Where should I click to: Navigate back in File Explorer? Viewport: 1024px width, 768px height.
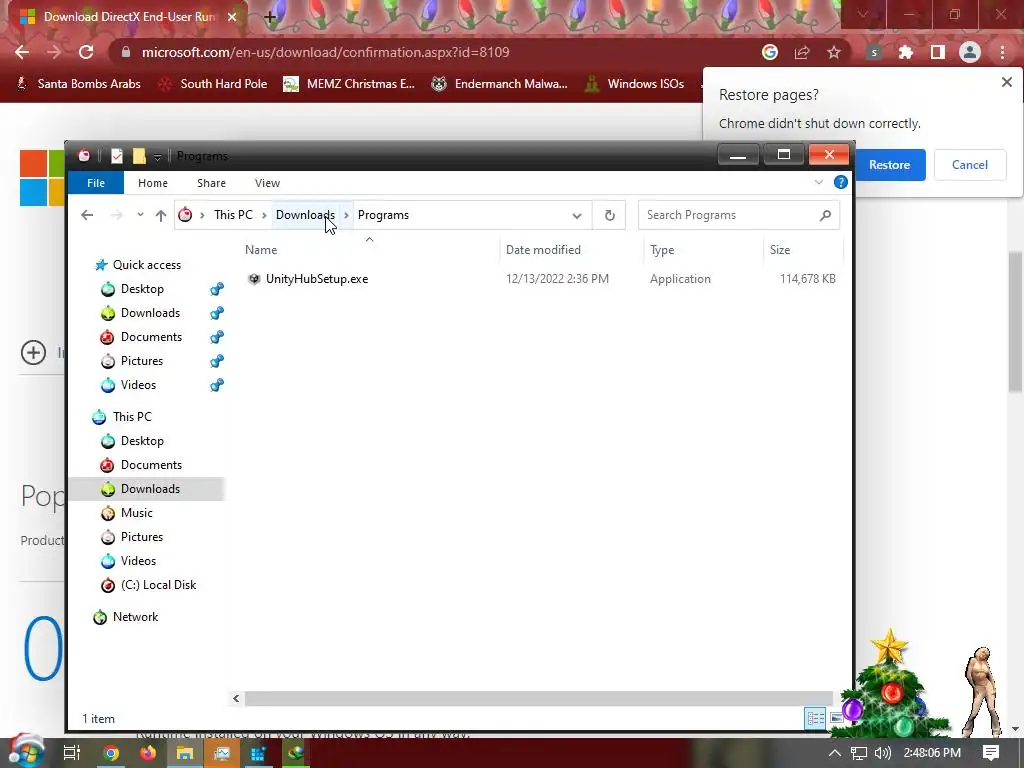click(87, 215)
